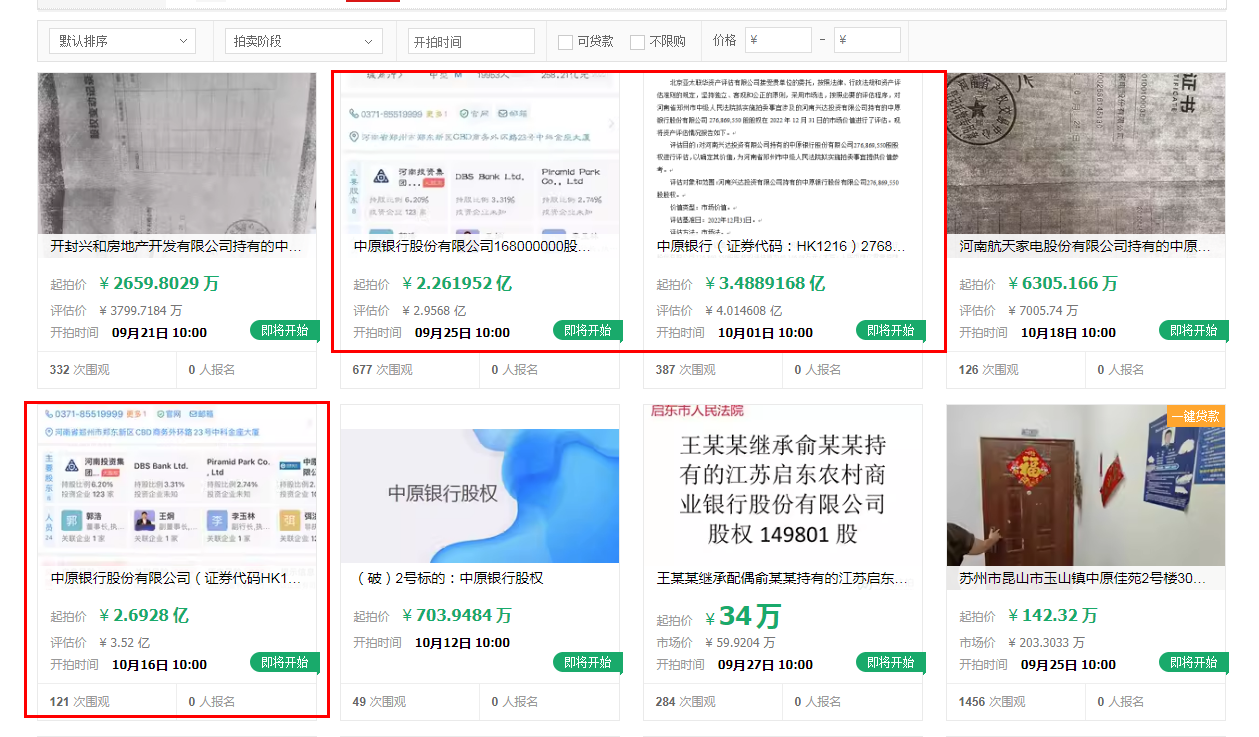Enable the 可贷款 checkbox
1259x737 pixels.
click(x=565, y=42)
